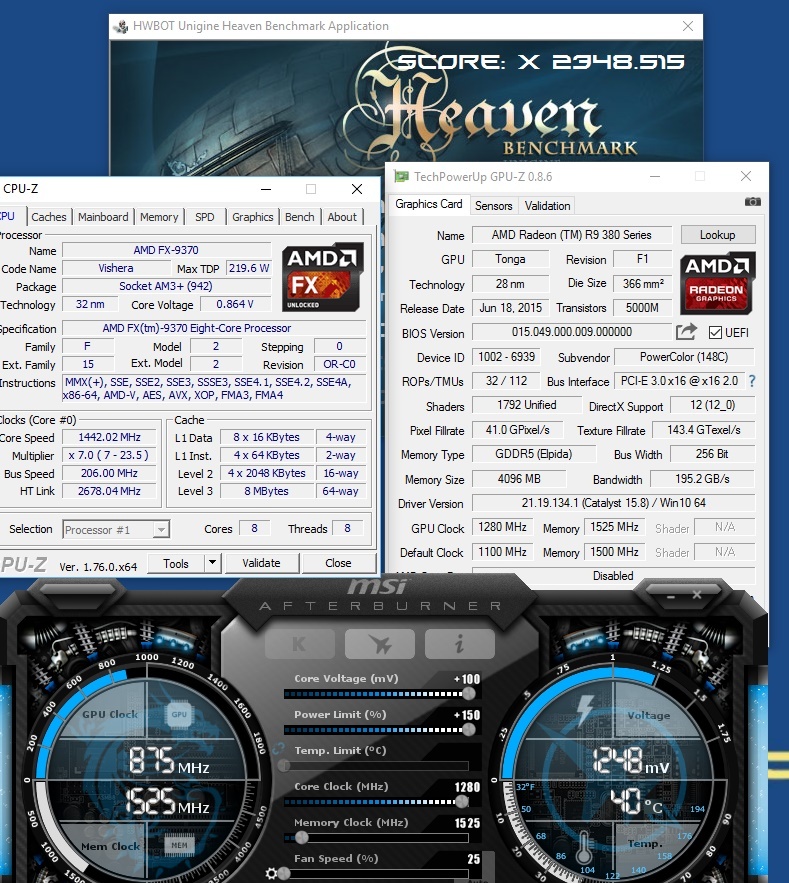Click the Shaders '1792 Unified' value

527,405
